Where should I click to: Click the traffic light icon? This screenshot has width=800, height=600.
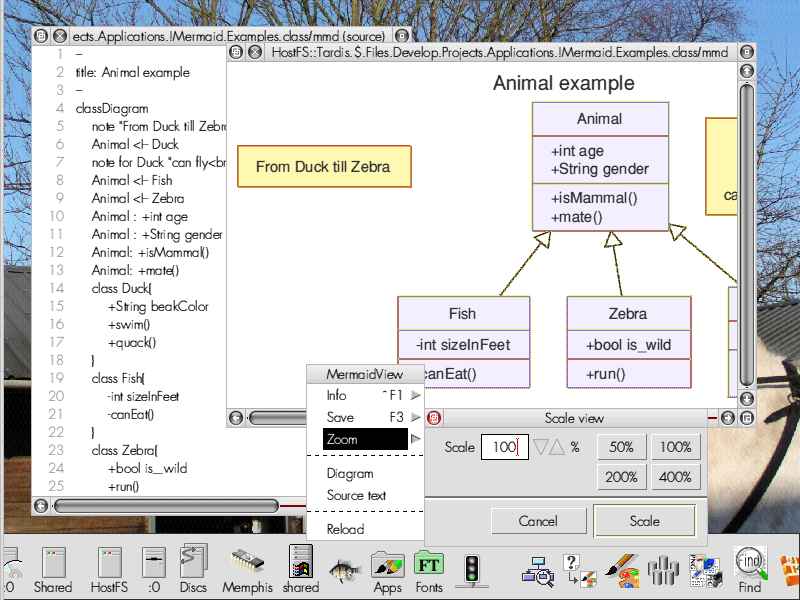(472, 570)
